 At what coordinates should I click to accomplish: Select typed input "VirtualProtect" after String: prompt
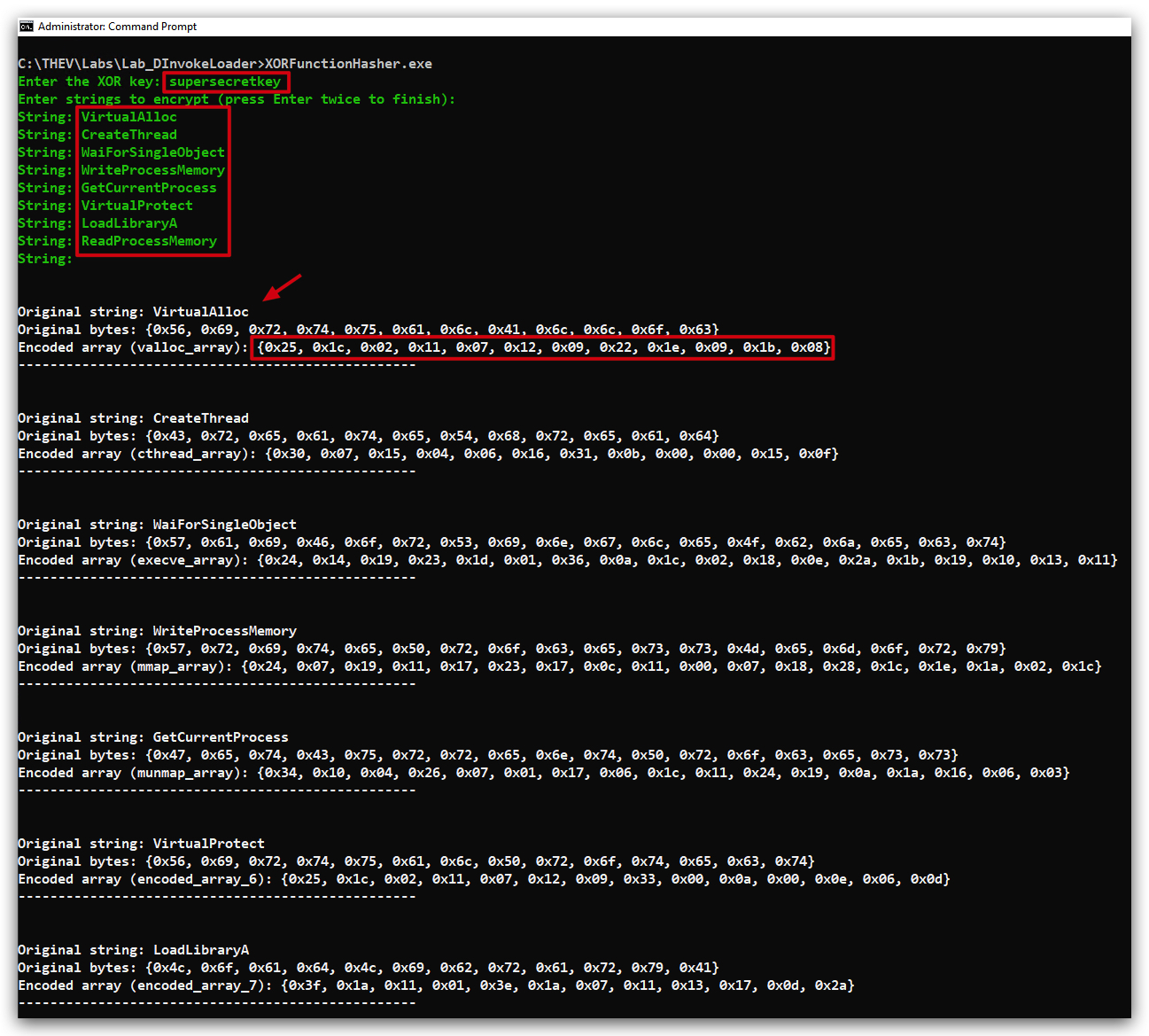tap(137, 206)
